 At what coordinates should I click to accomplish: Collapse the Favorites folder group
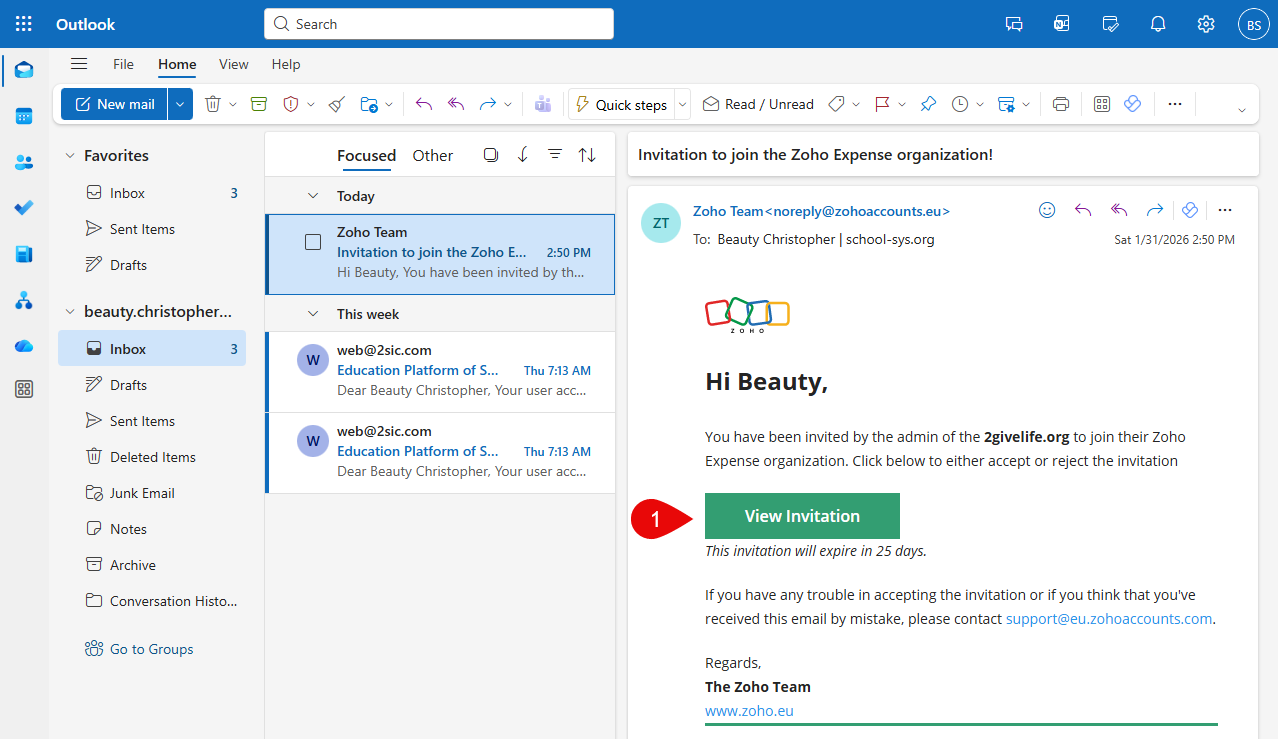point(70,156)
